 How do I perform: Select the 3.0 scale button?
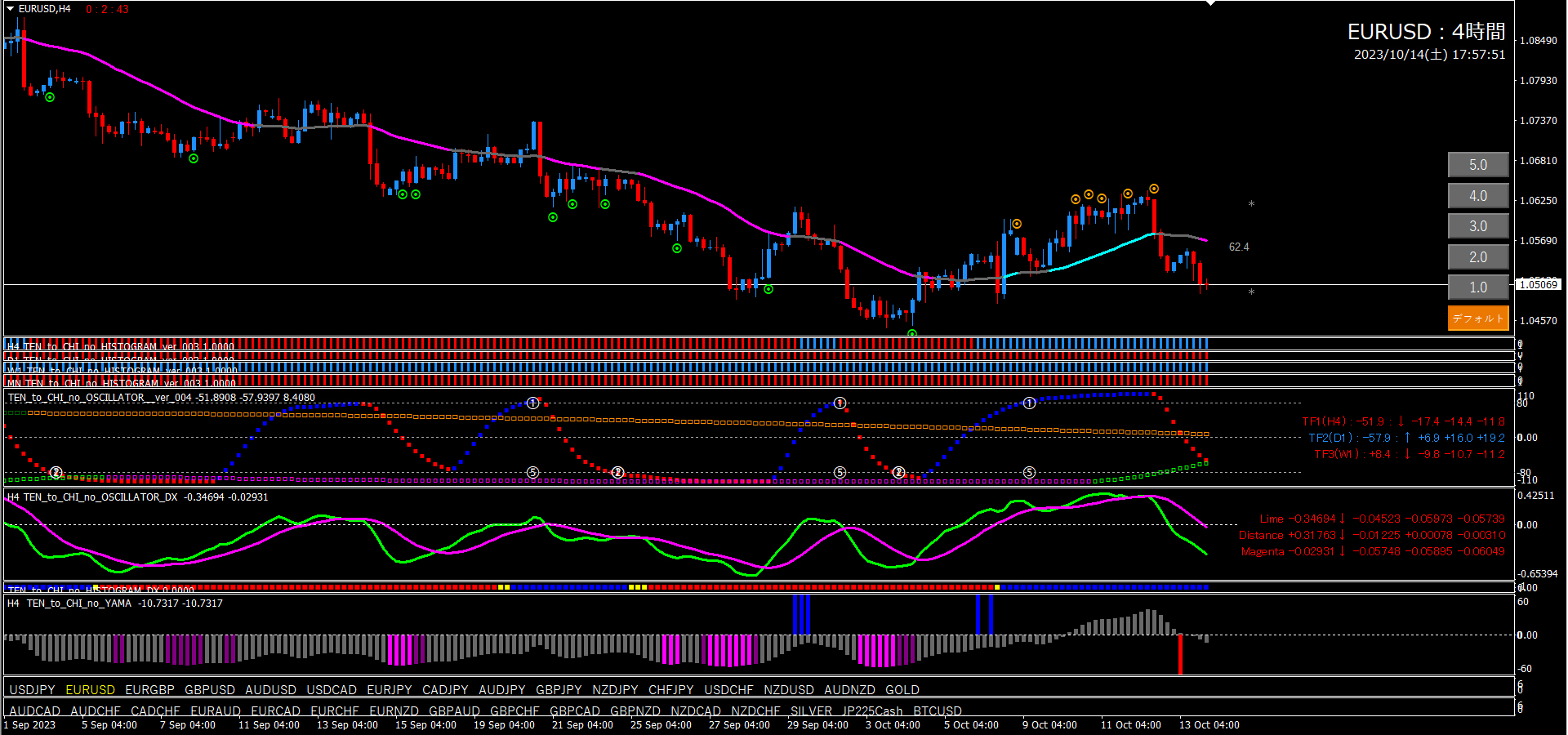[1478, 226]
